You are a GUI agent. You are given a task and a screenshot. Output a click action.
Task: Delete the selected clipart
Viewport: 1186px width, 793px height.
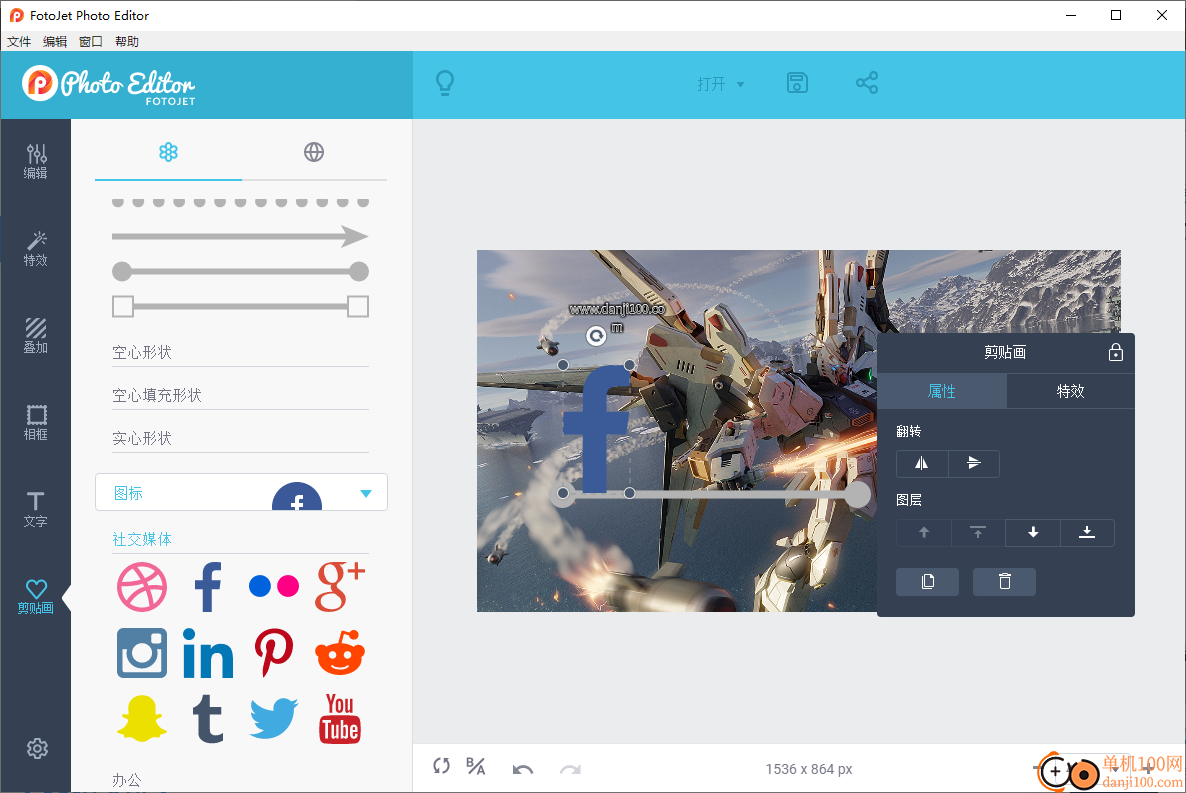pos(1004,581)
